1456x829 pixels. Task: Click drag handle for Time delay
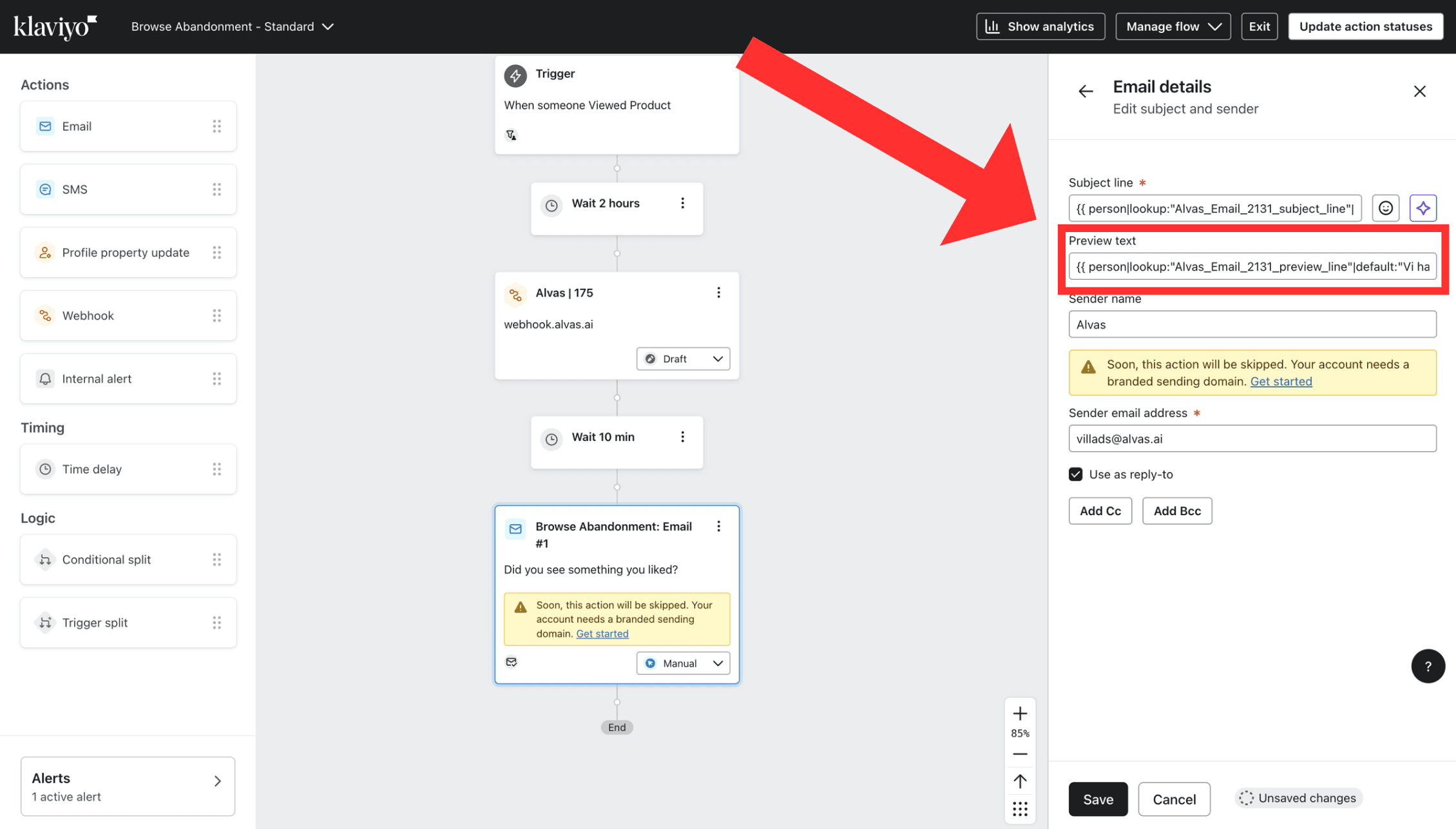coord(216,469)
